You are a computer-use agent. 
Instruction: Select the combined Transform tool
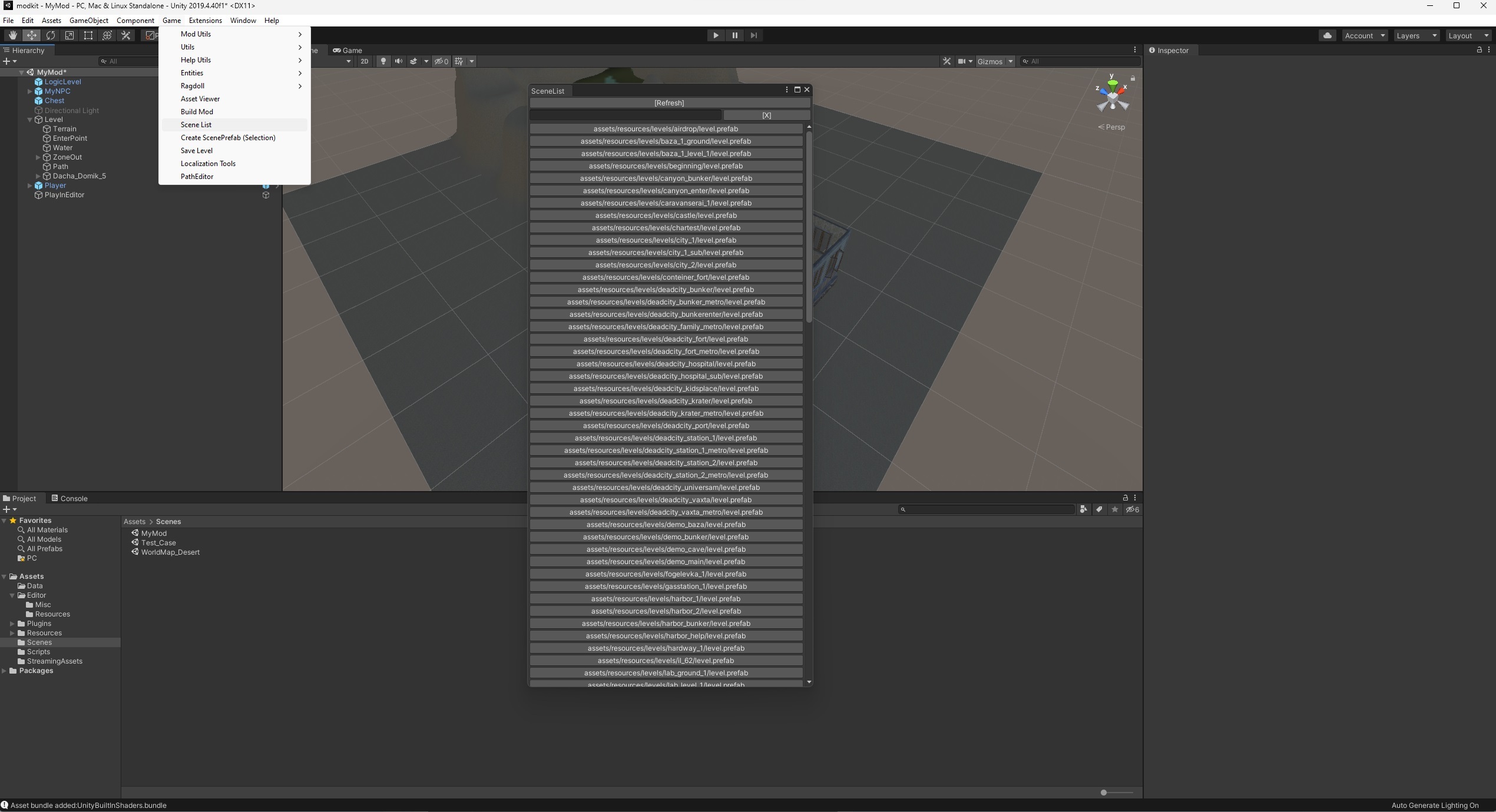point(107,35)
